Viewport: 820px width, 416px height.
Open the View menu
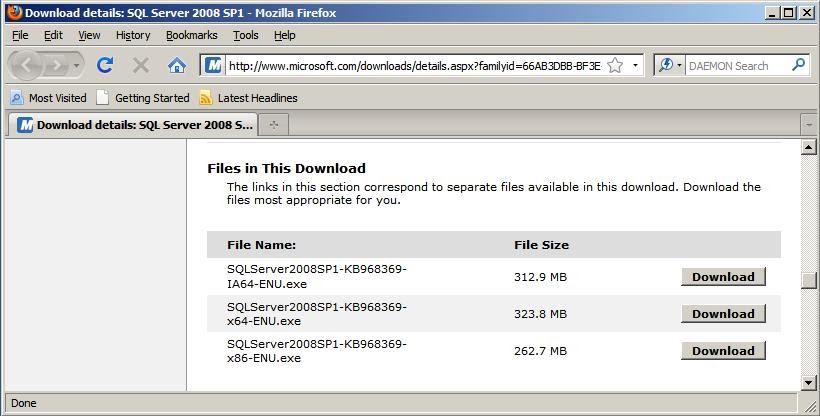click(89, 35)
